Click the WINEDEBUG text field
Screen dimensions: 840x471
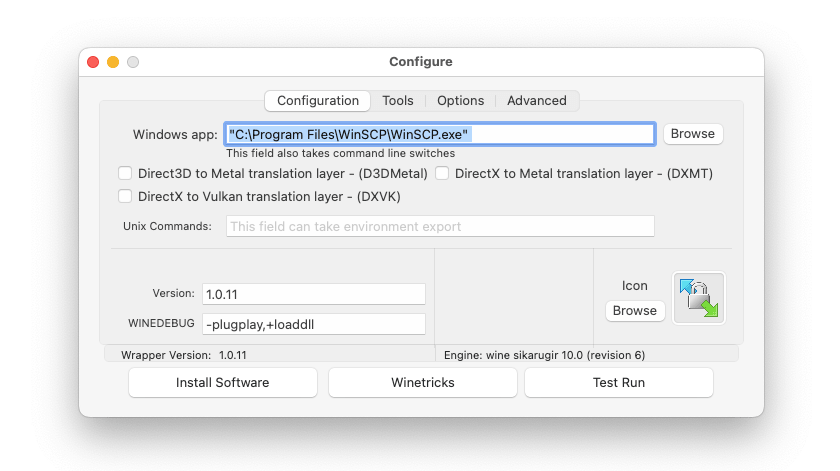[x=314, y=324]
